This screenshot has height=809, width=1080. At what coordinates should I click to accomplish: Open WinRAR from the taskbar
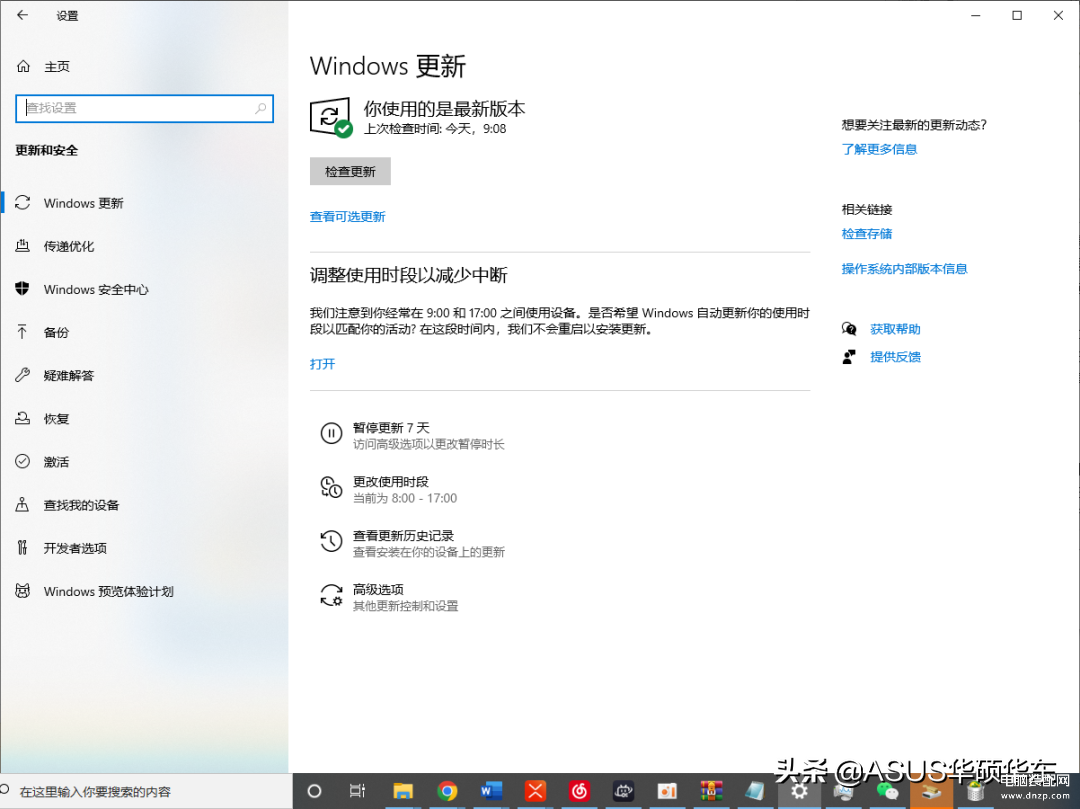pos(711,791)
